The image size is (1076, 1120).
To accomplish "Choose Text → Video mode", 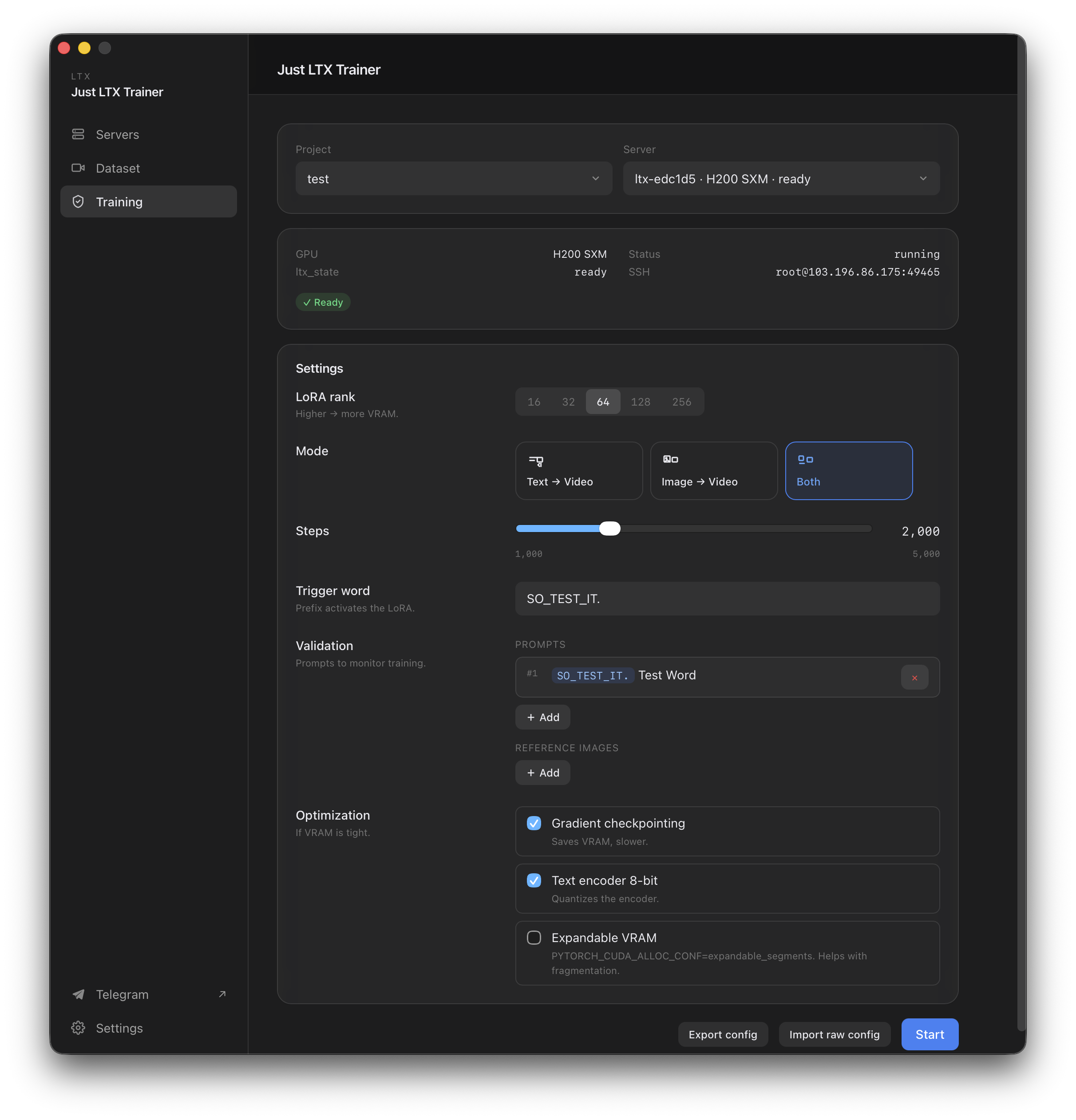I will click(578, 471).
